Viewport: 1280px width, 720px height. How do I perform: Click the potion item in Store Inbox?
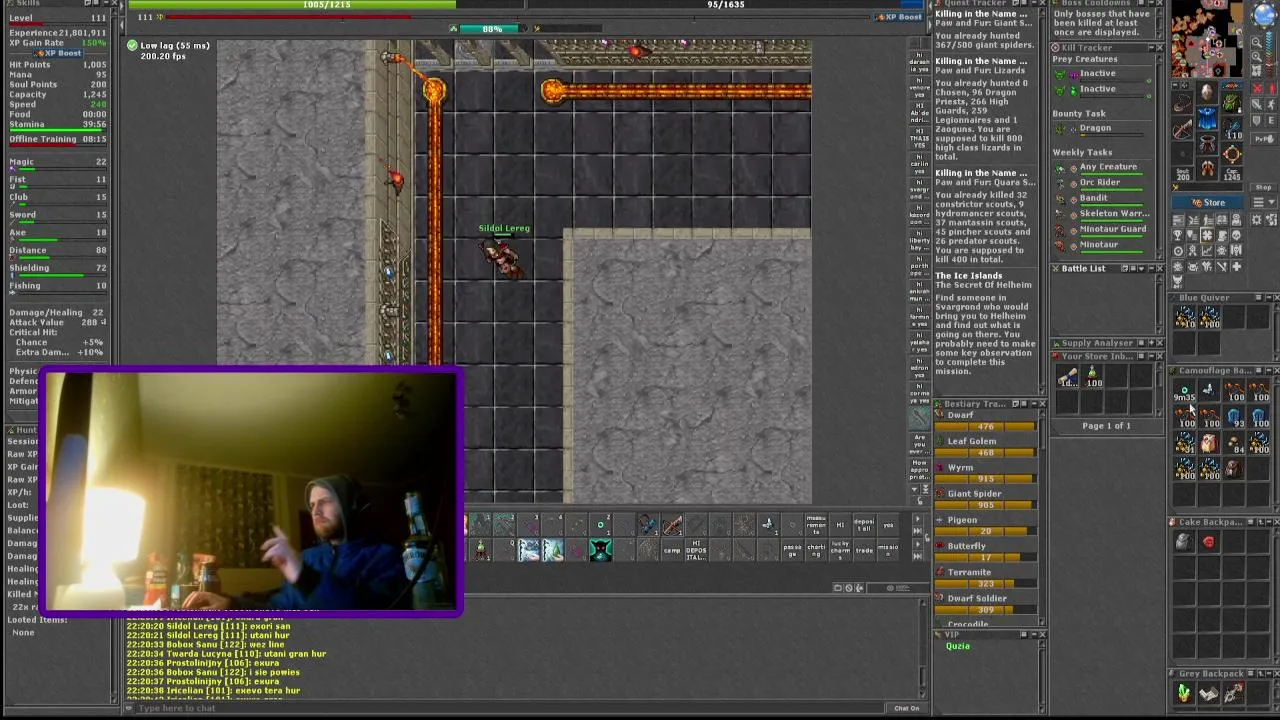[x=1092, y=376]
